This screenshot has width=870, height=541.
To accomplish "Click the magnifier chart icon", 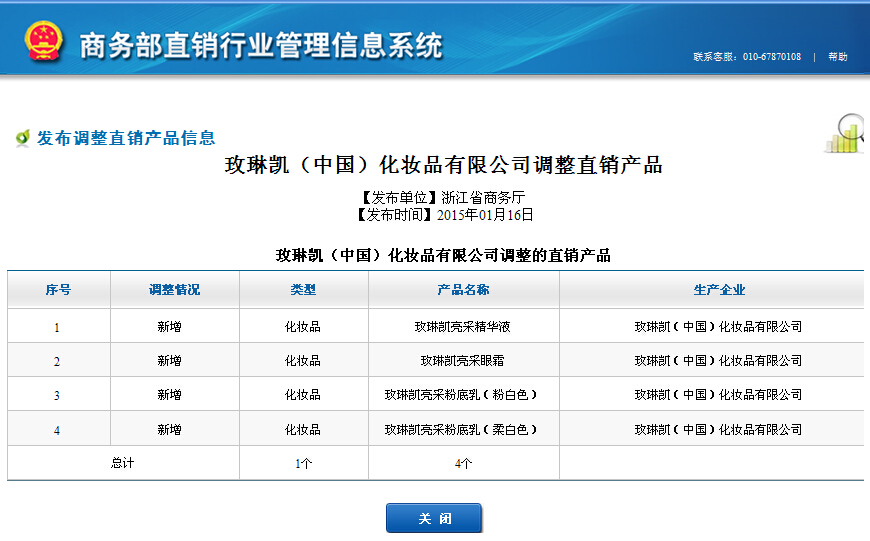I will coord(845,134).
